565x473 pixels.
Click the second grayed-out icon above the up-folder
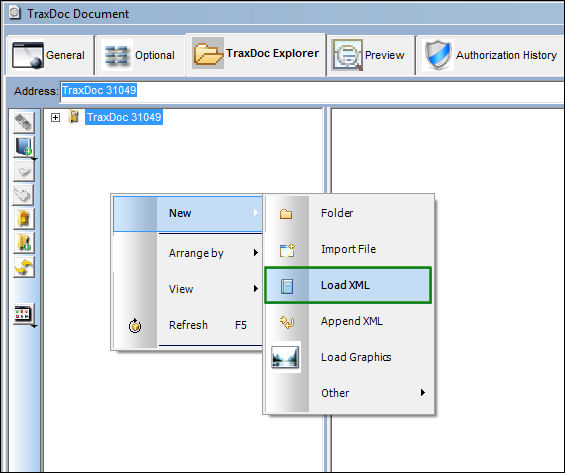click(x=24, y=195)
